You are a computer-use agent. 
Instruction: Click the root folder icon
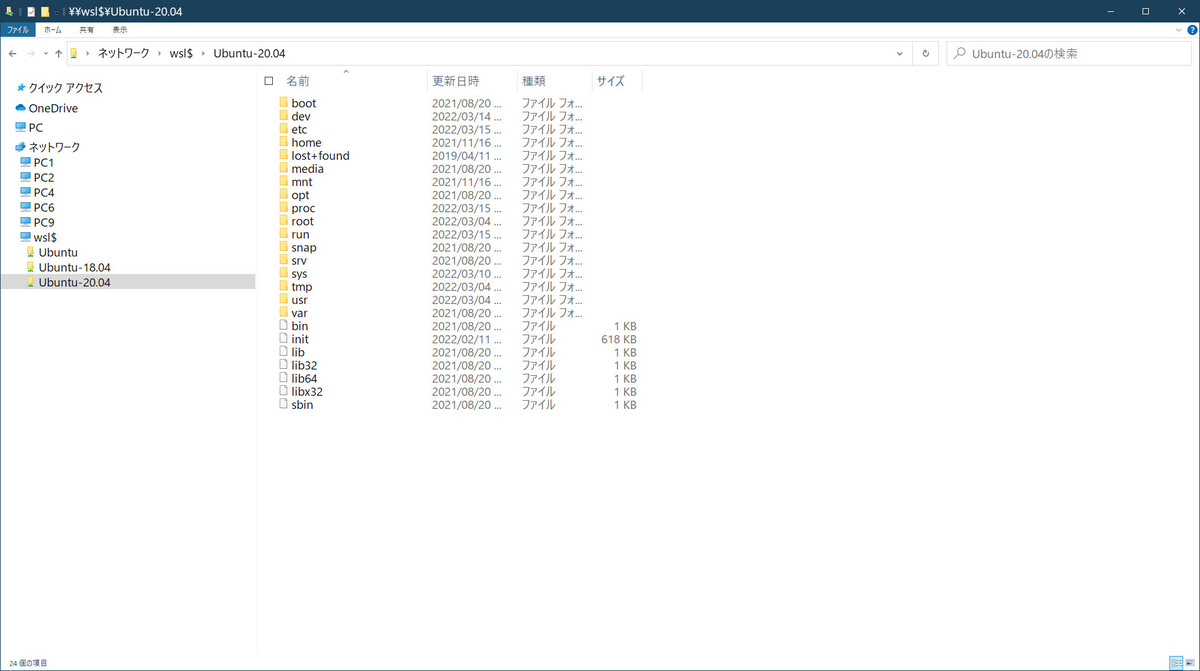[x=284, y=221]
